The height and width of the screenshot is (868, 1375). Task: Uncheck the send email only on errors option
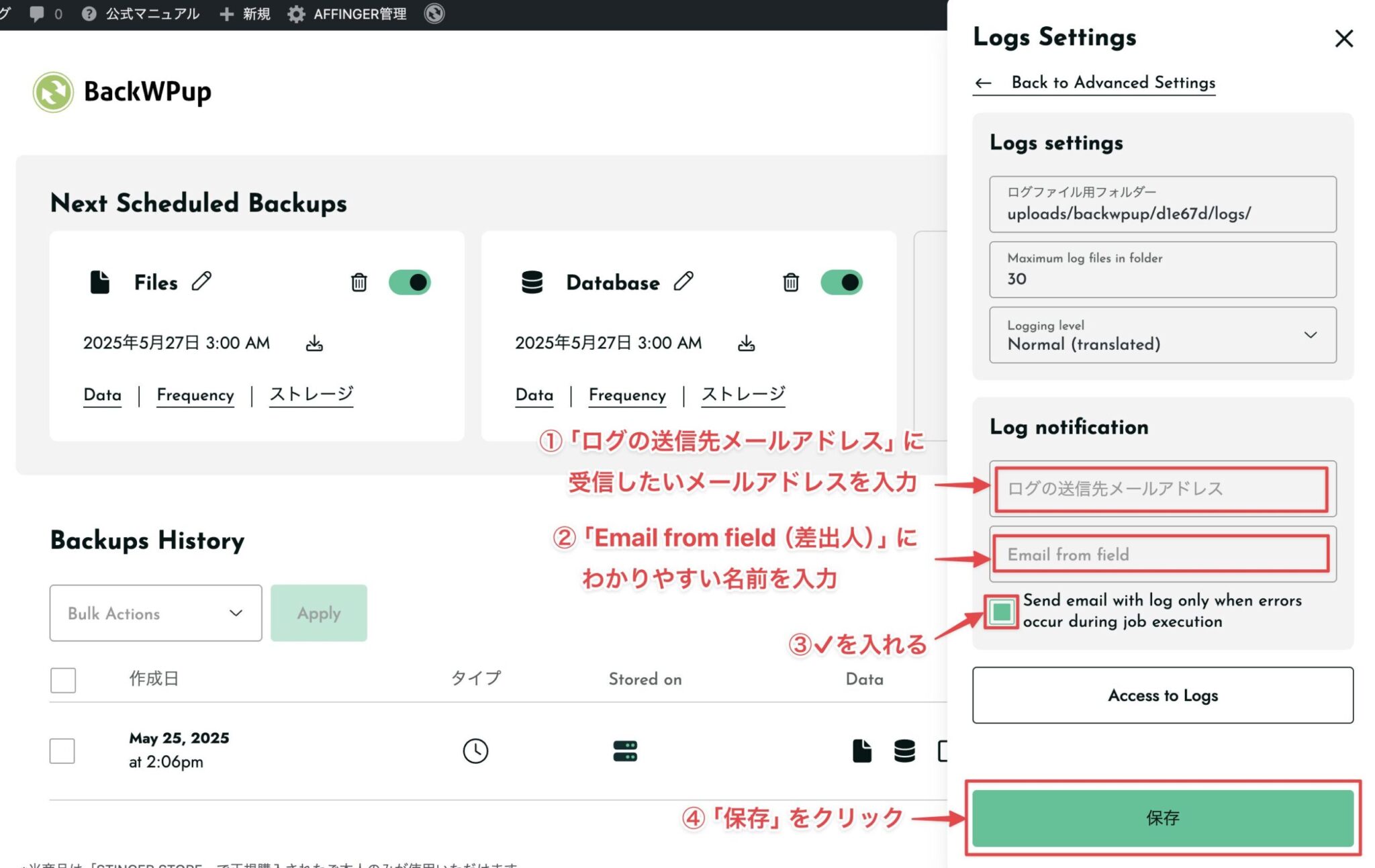point(1000,612)
